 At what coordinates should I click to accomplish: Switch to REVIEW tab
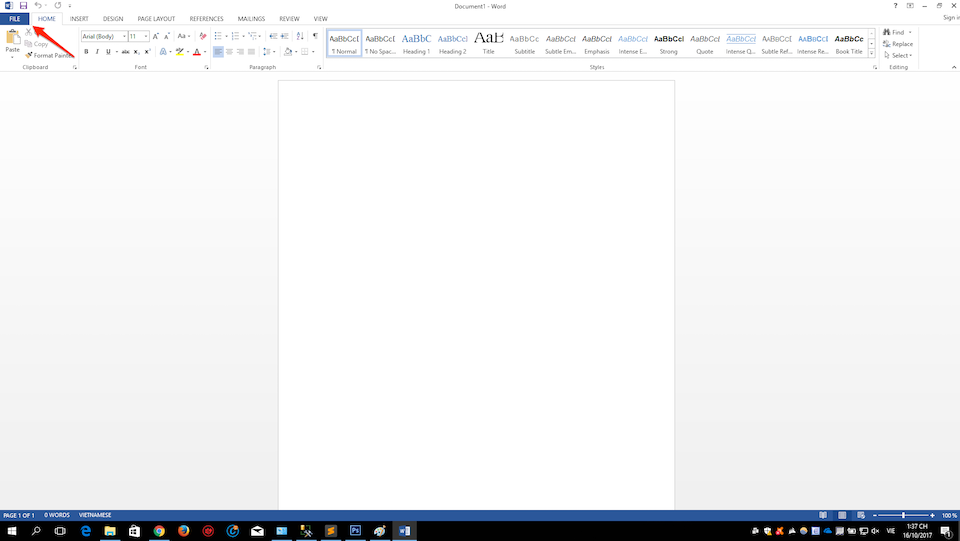(x=289, y=19)
